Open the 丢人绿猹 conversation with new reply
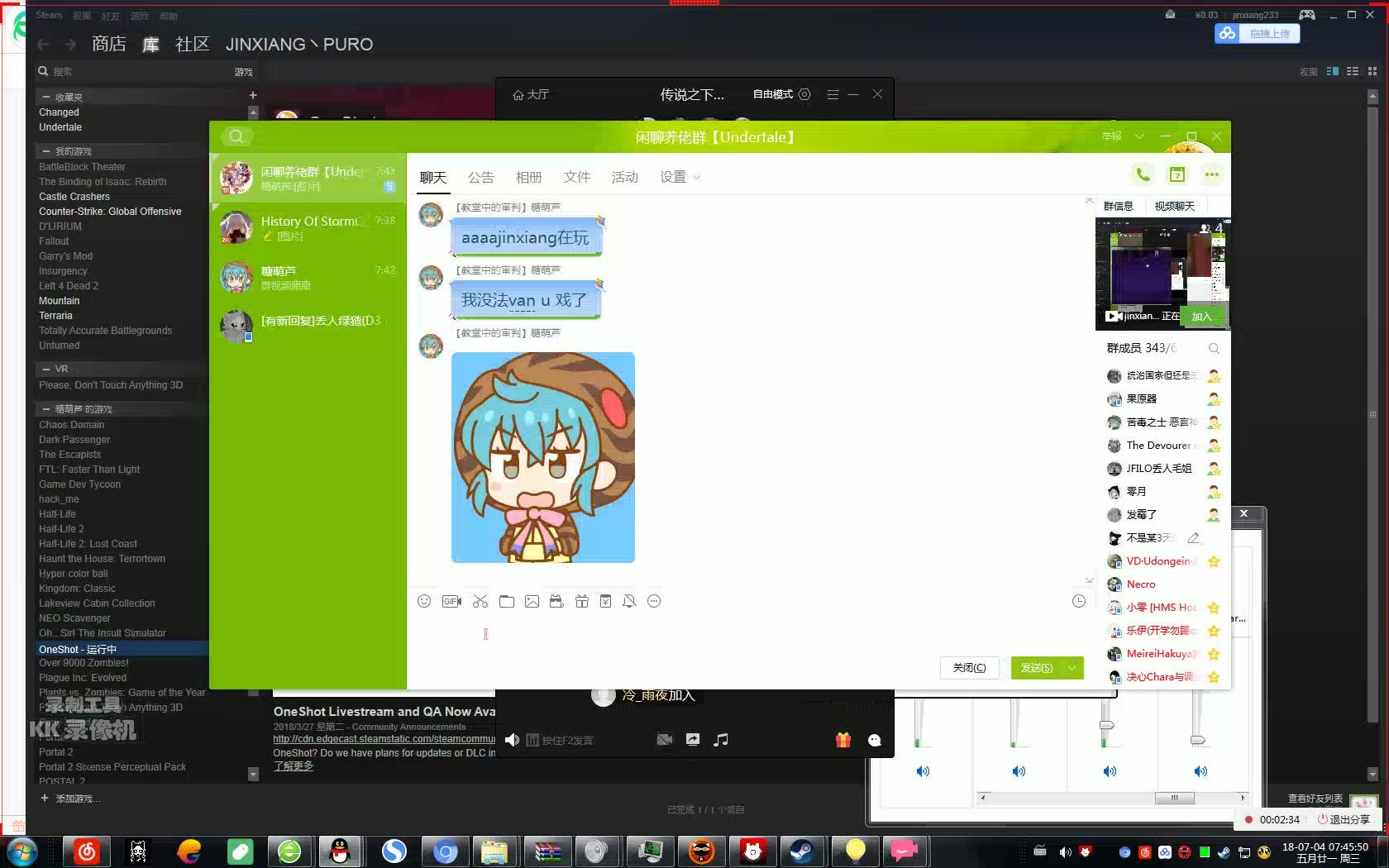 pyautogui.click(x=308, y=326)
